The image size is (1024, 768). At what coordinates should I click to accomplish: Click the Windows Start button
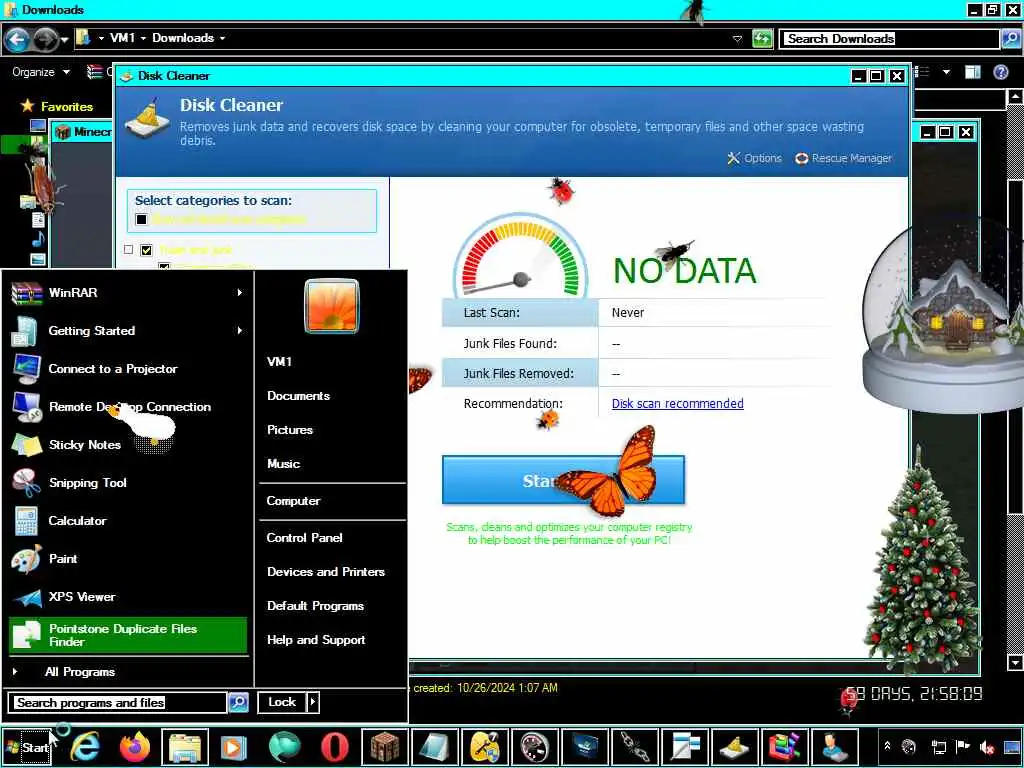point(28,746)
